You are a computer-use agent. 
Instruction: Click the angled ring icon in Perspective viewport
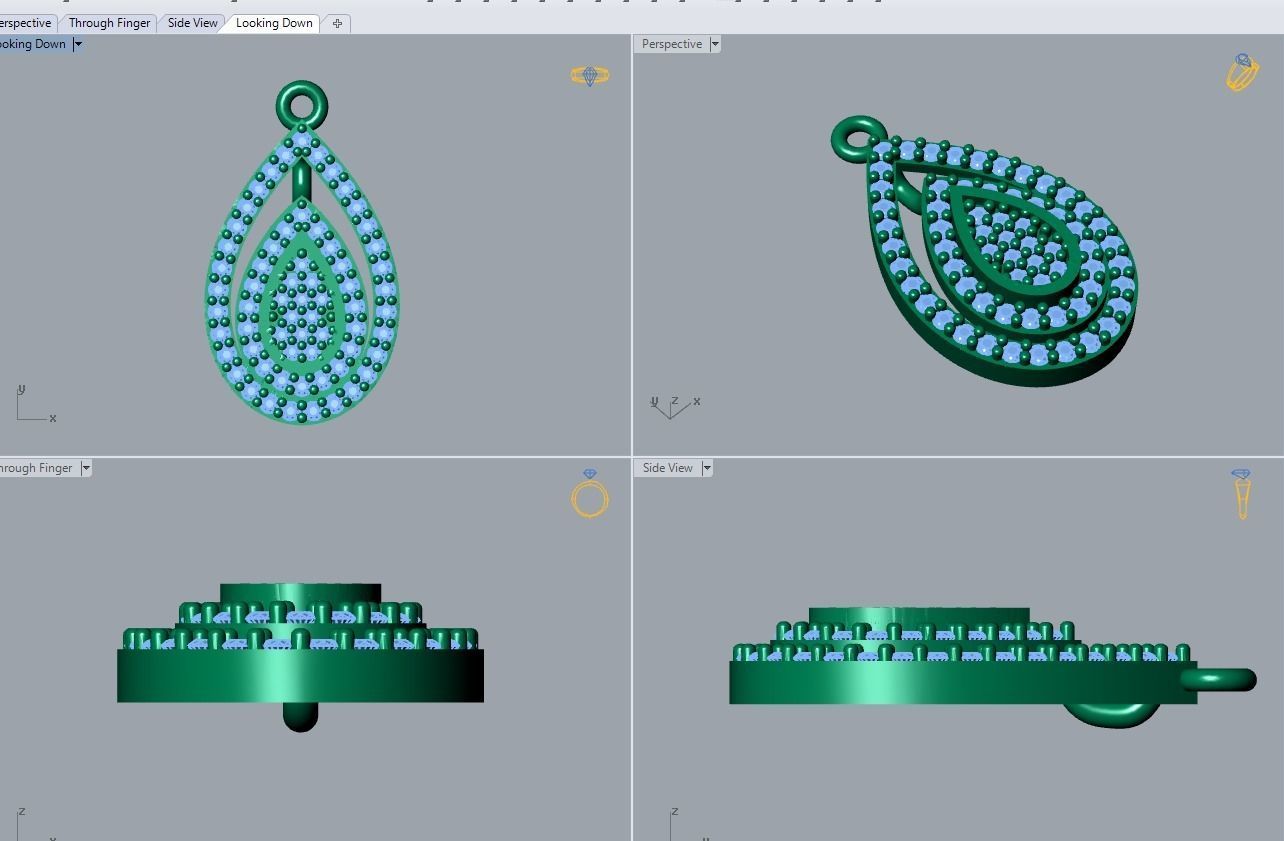tap(1241, 73)
